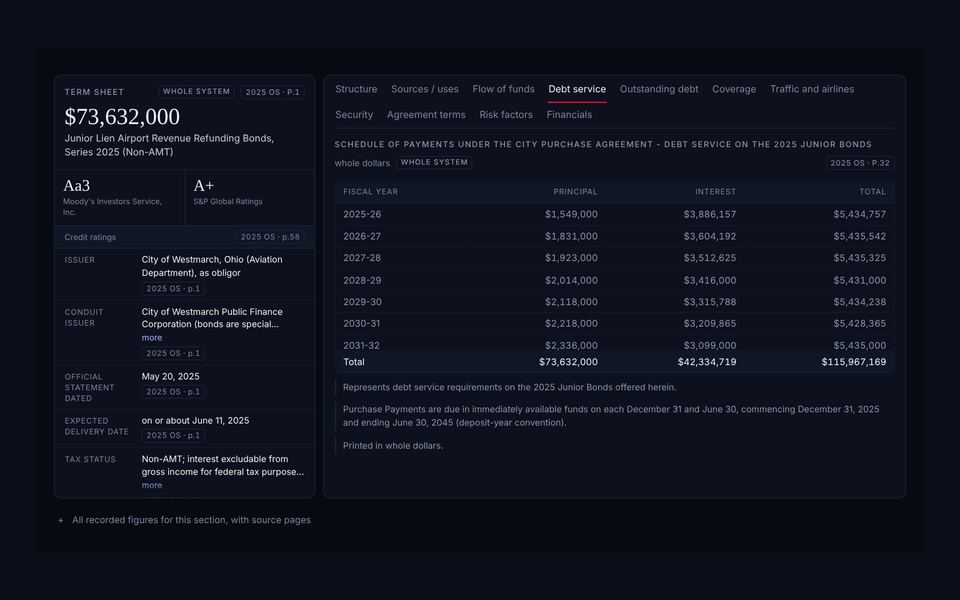Click the TOTAL column header
Image resolution: width=960 pixels, height=600 pixels.
[x=872, y=192]
